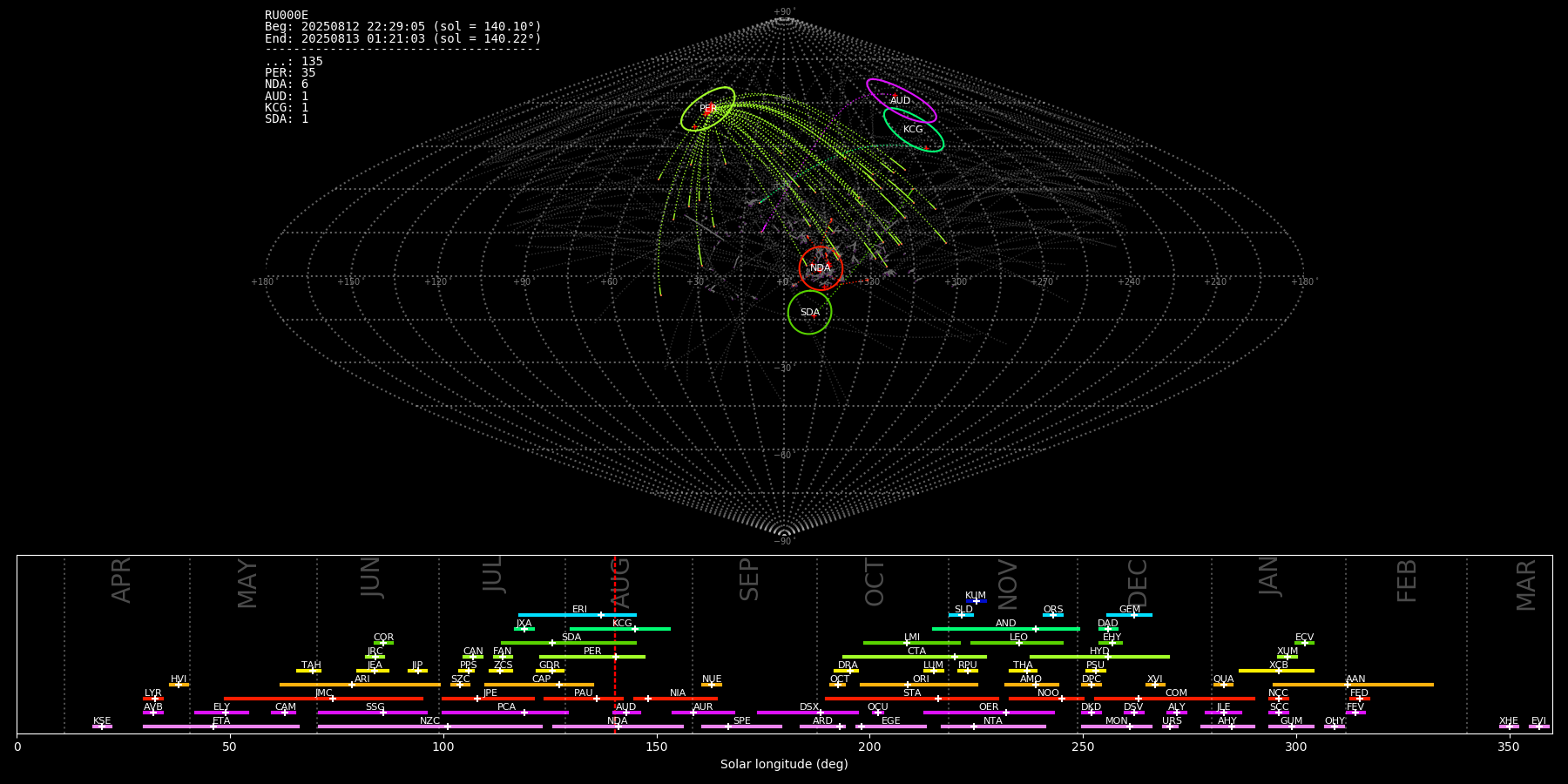
Task: Click the PAU shower bar
Action: tap(584, 699)
